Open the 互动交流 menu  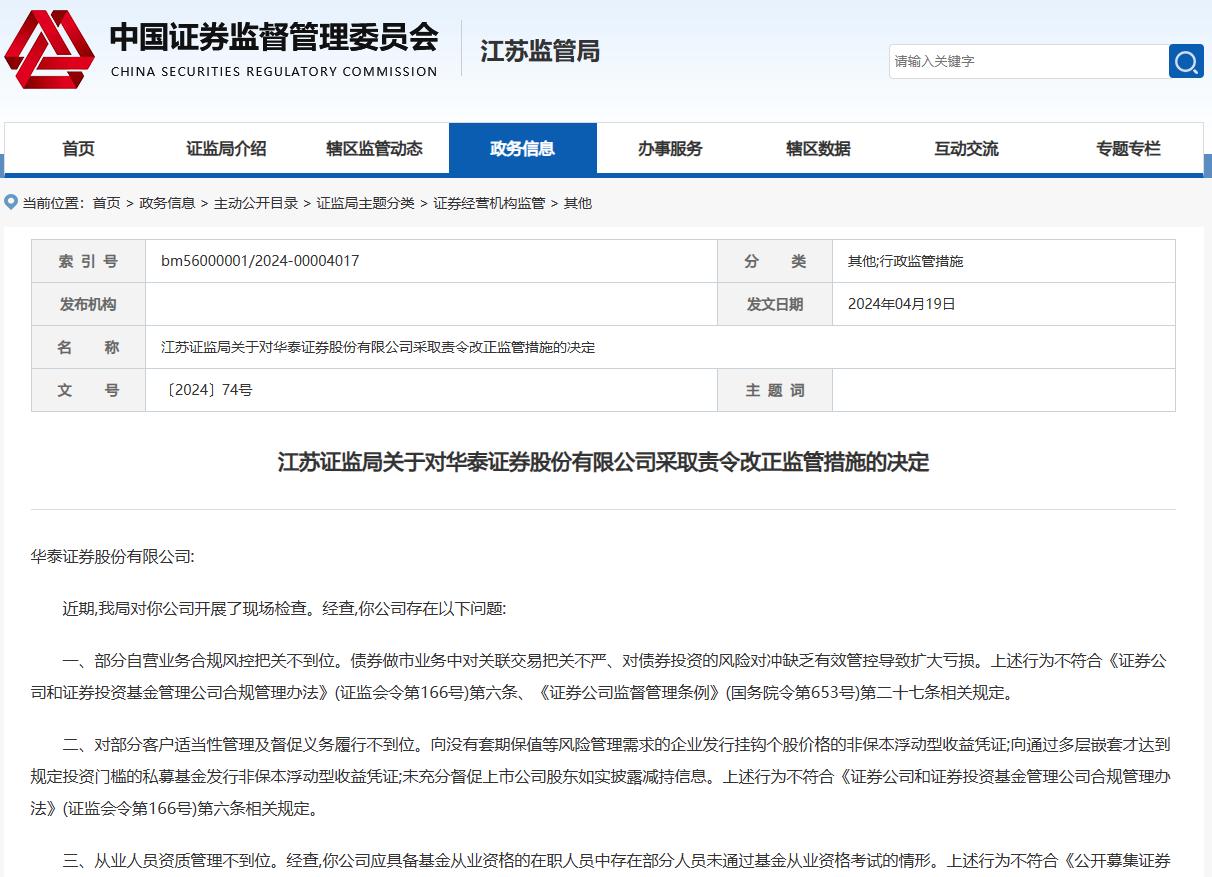pos(965,148)
